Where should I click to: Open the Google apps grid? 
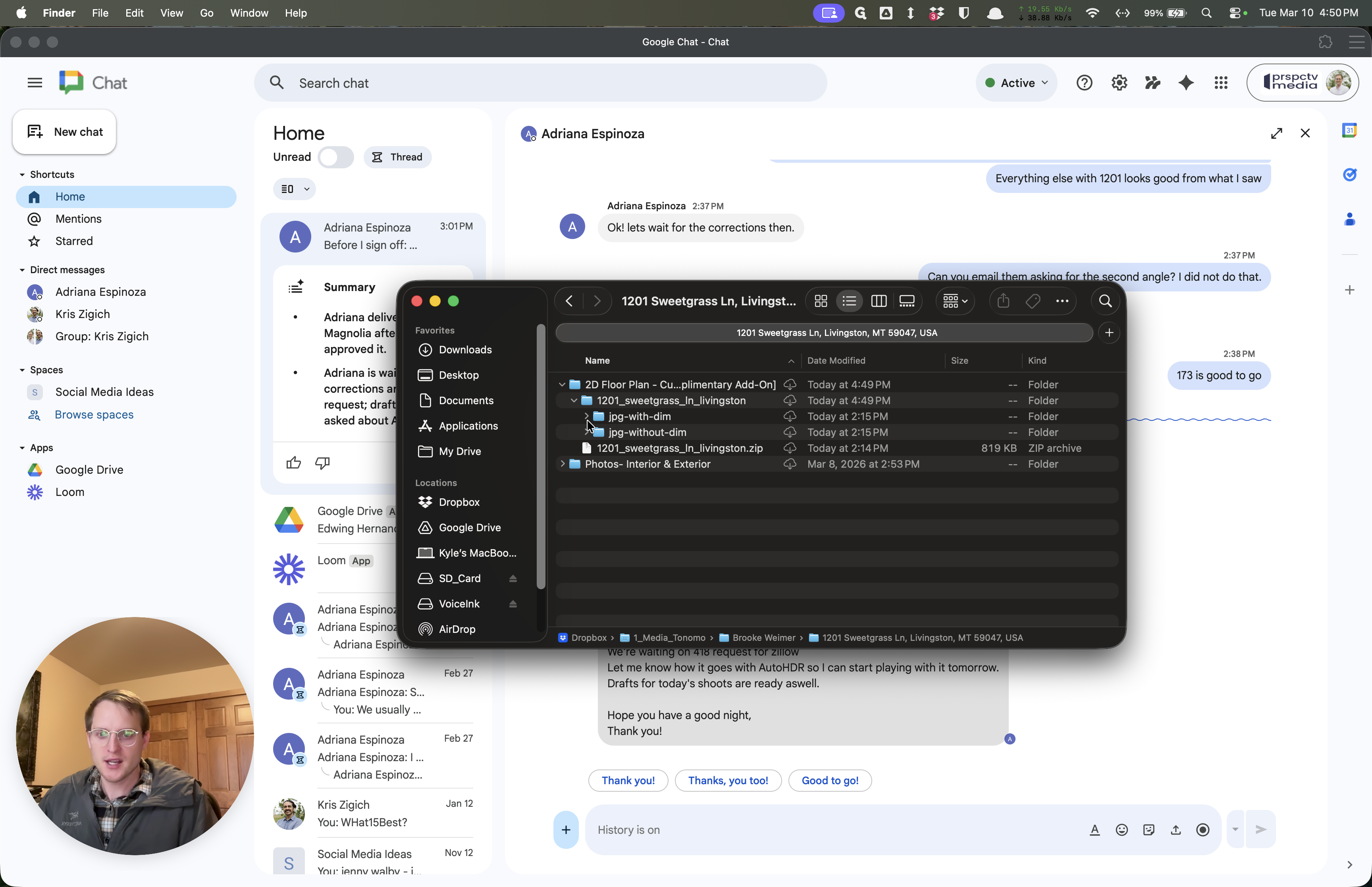point(1221,83)
